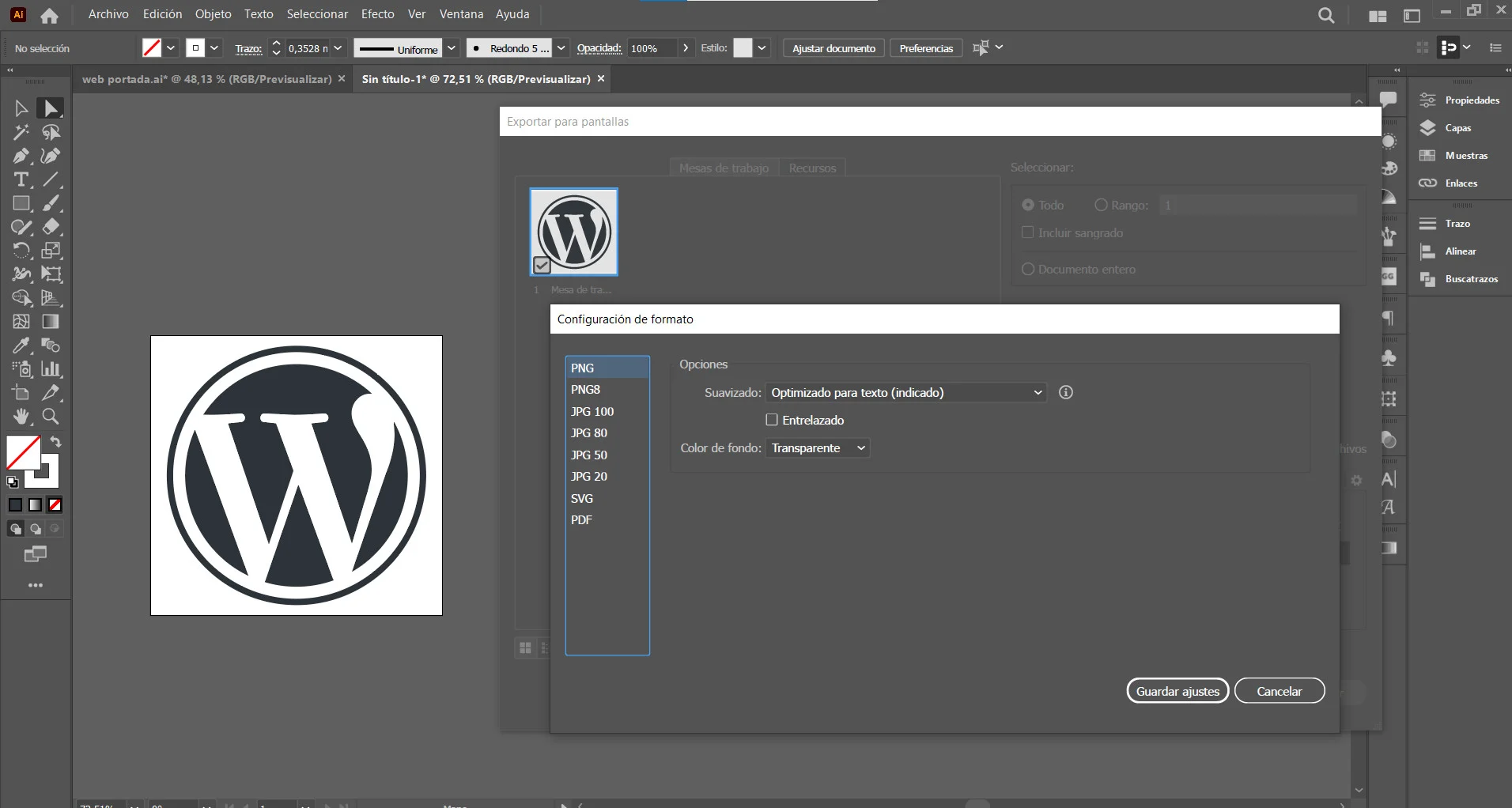The image size is (1512, 808).
Task: Click info icon next to Suavizado
Action: (1066, 392)
